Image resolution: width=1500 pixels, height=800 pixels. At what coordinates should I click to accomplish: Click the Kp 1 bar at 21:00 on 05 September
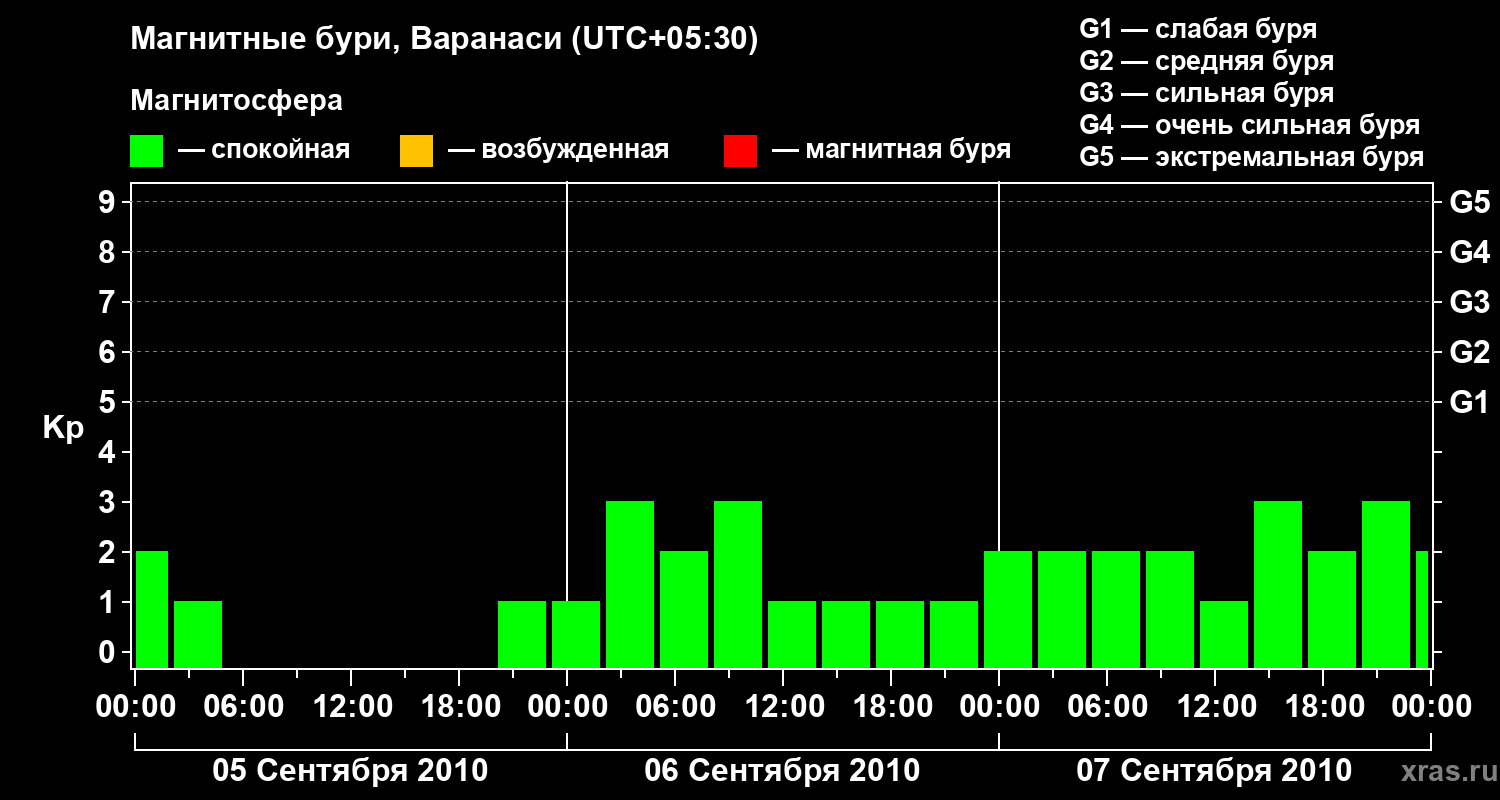tap(522, 635)
